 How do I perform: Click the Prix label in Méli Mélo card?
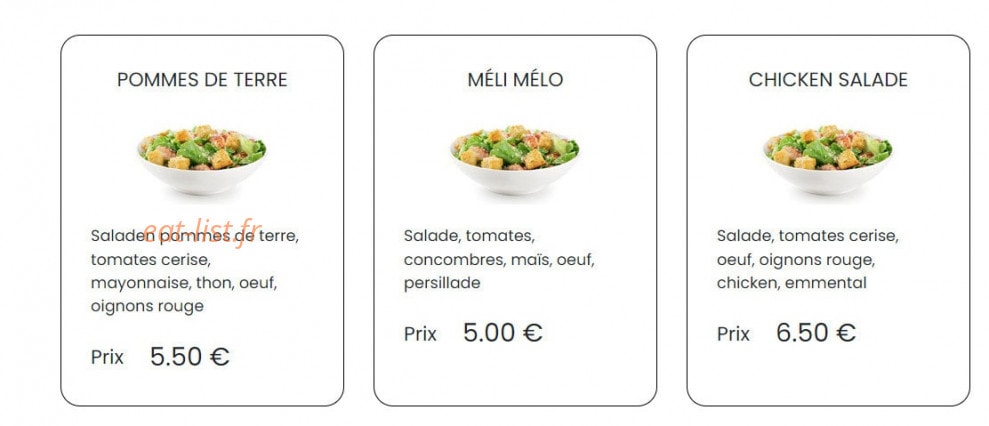click(420, 333)
